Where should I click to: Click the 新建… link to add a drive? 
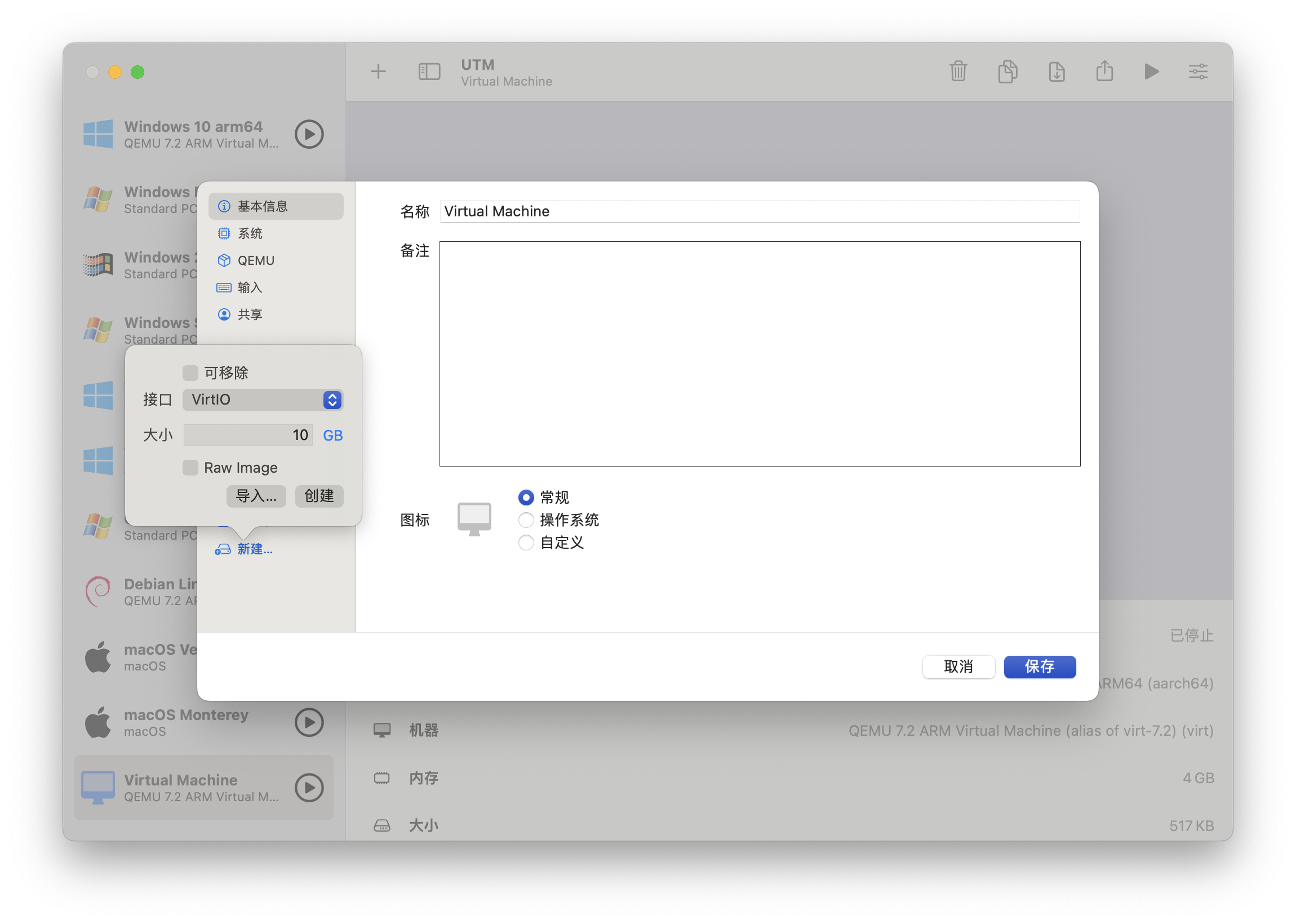[x=254, y=549]
